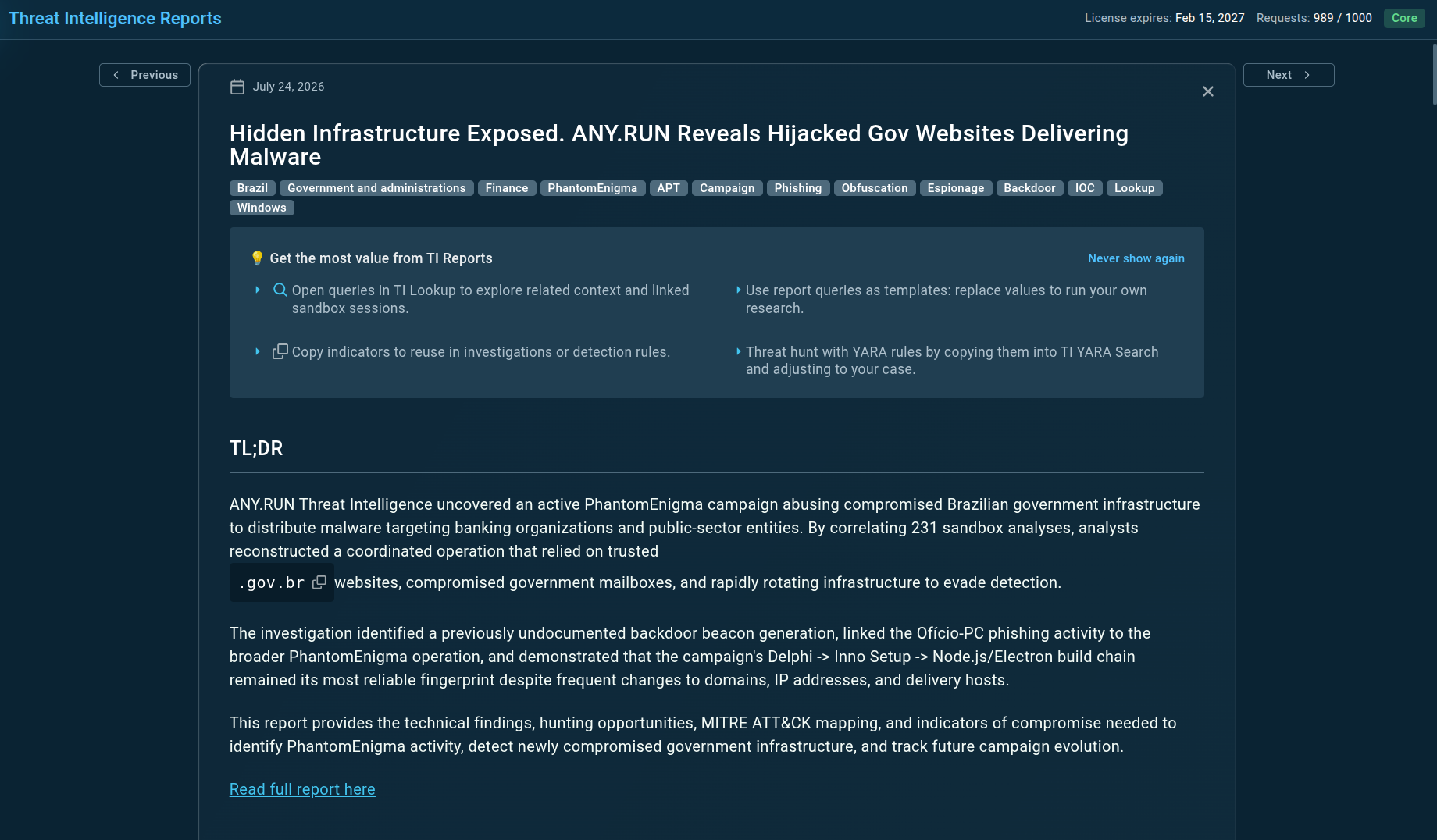Go to the Previous report
The height and width of the screenshot is (840, 1437).
[x=144, y=75]
